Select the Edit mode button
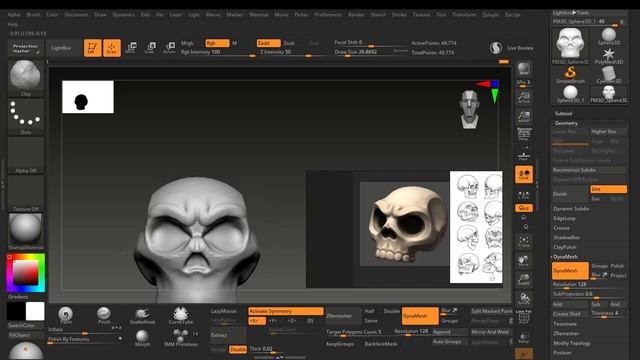The image size is (640, 360). [93, 48]
